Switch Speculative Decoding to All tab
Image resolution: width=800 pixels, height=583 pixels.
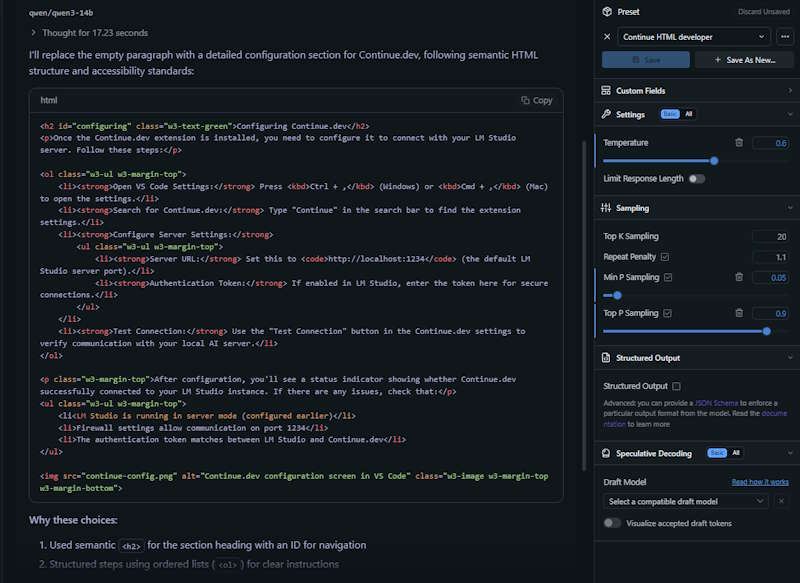point(737,453)
